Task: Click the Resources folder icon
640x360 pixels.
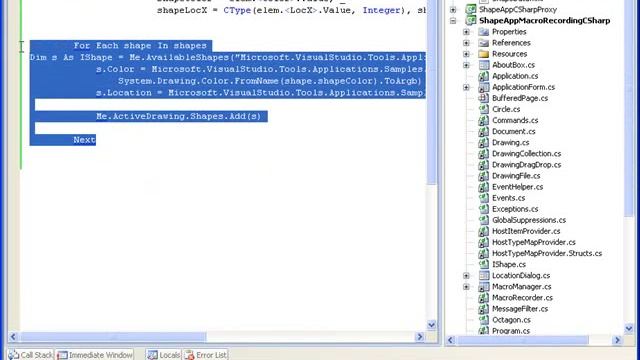Action: click(484, 53)
